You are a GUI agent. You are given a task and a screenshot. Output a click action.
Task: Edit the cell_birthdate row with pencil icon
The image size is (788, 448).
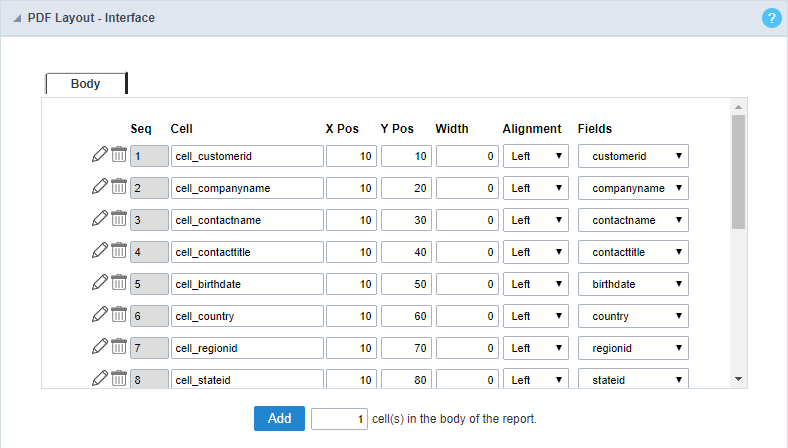(x=100, y=283)
